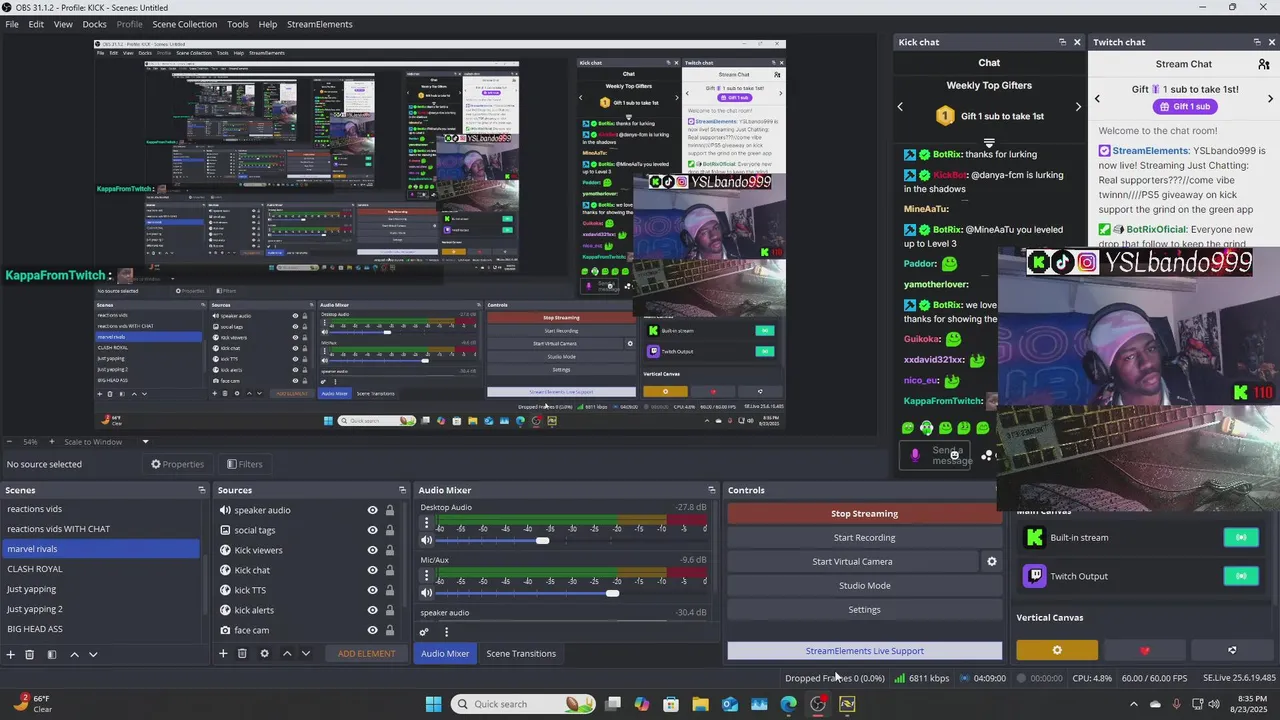Add a new scene with plus icon
The width and height of the screenshot is (1280, 720).
point(11,654)
